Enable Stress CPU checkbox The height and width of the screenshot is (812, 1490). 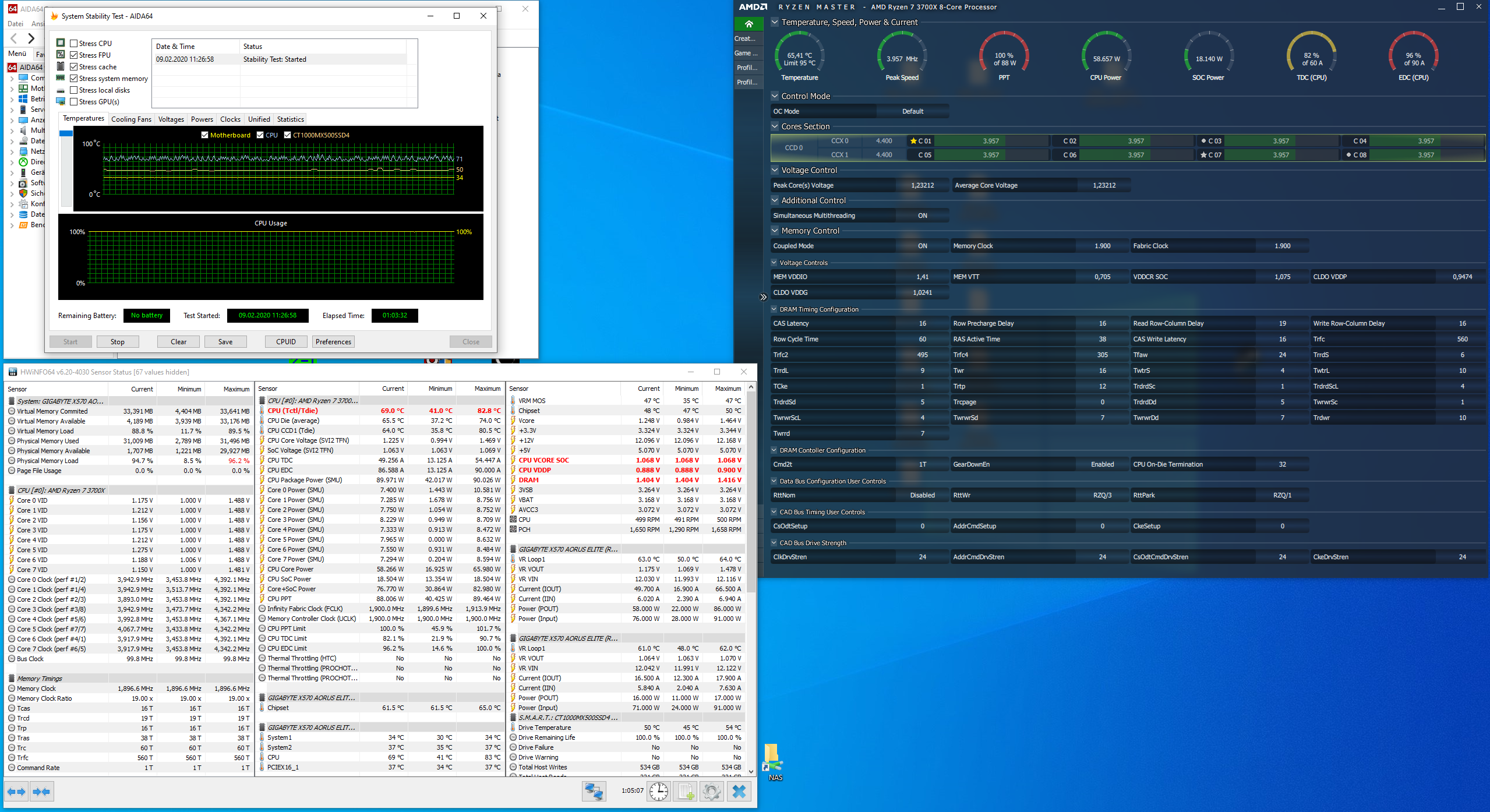click(74, 43)
